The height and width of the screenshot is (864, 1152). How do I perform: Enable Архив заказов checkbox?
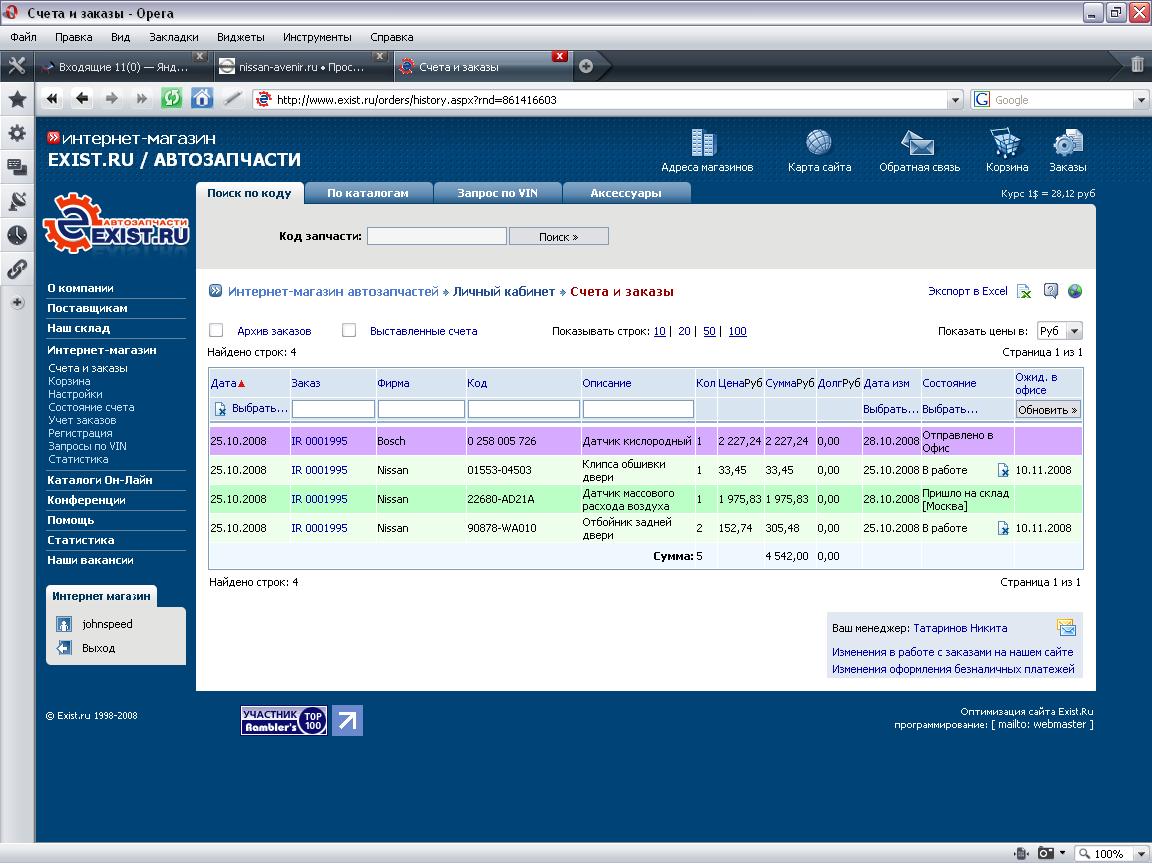pyautogui.click(x=216, y=331)
